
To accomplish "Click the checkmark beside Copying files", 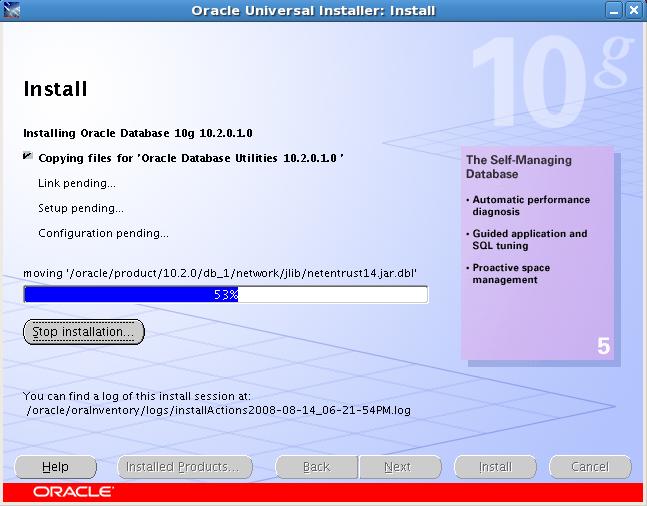I will point(28,156).
